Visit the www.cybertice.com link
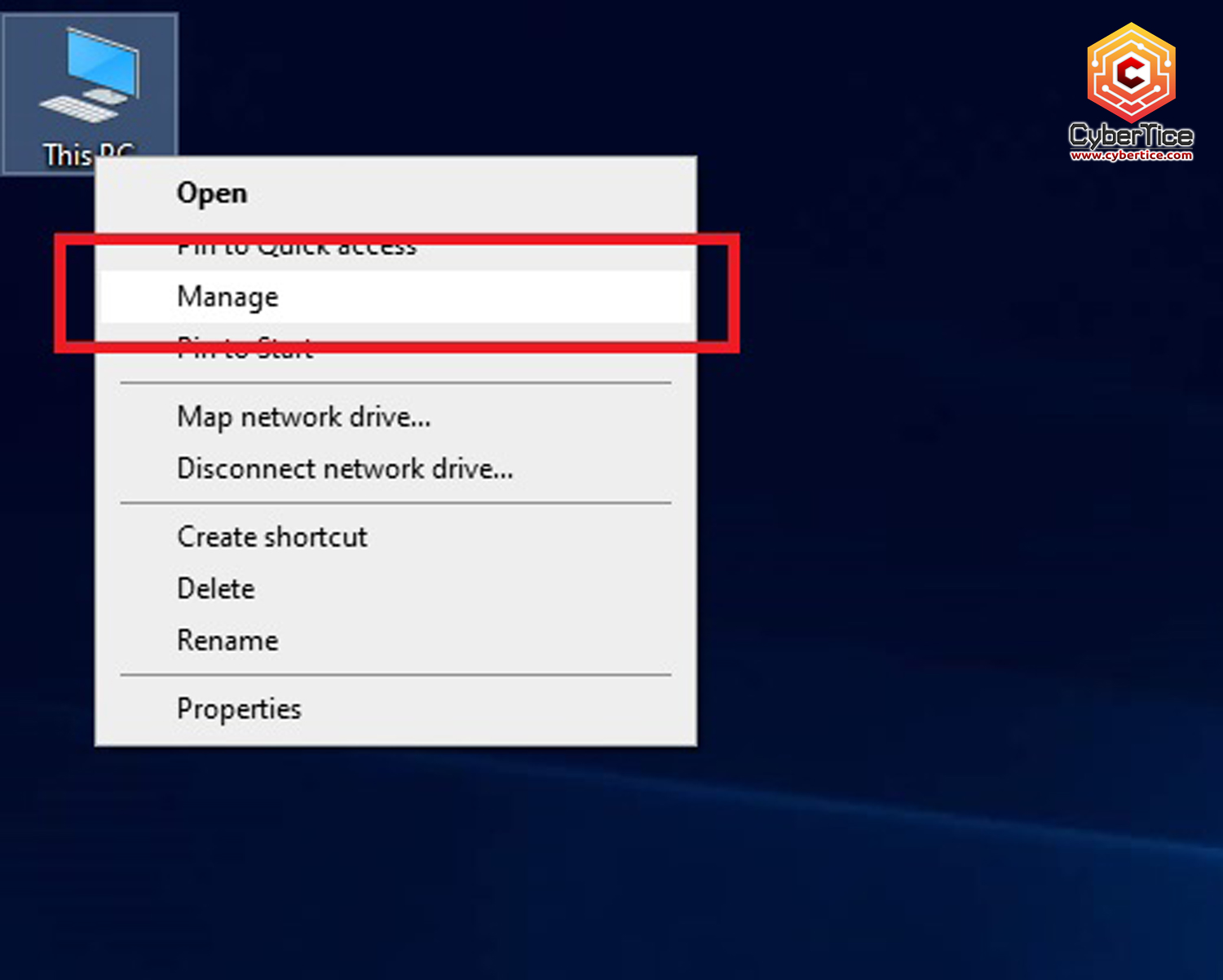Image resolution: width=1223 pixels, height=980 pixels. [1131, 155]
